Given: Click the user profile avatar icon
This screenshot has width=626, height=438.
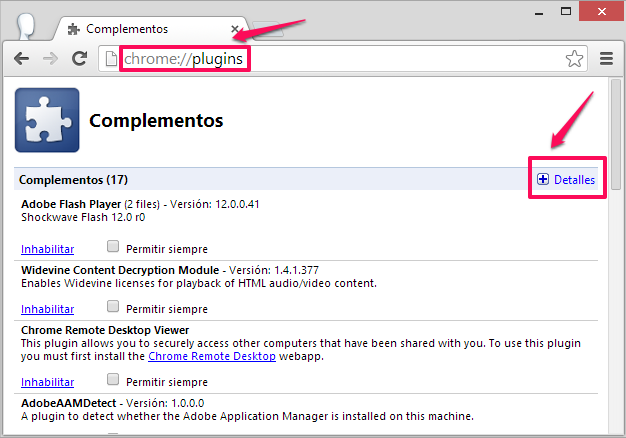Looking at the screenshot, I should pos(26,26).
